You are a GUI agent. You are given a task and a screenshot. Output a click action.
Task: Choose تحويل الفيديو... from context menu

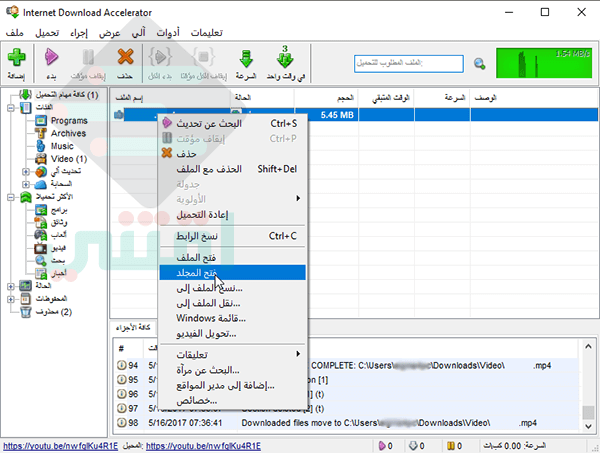coord(233,334)
